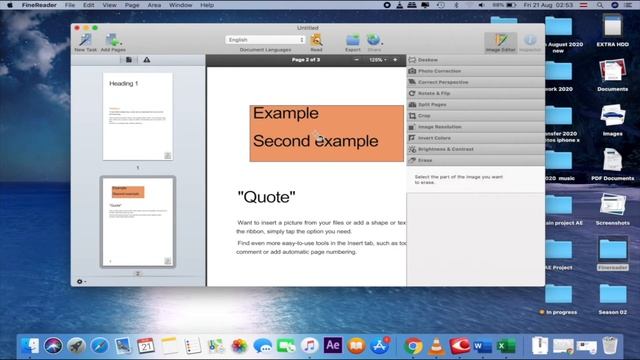The image size is (640, 360).
Task: Open After Effects from the dock
Action: (333, 345)
